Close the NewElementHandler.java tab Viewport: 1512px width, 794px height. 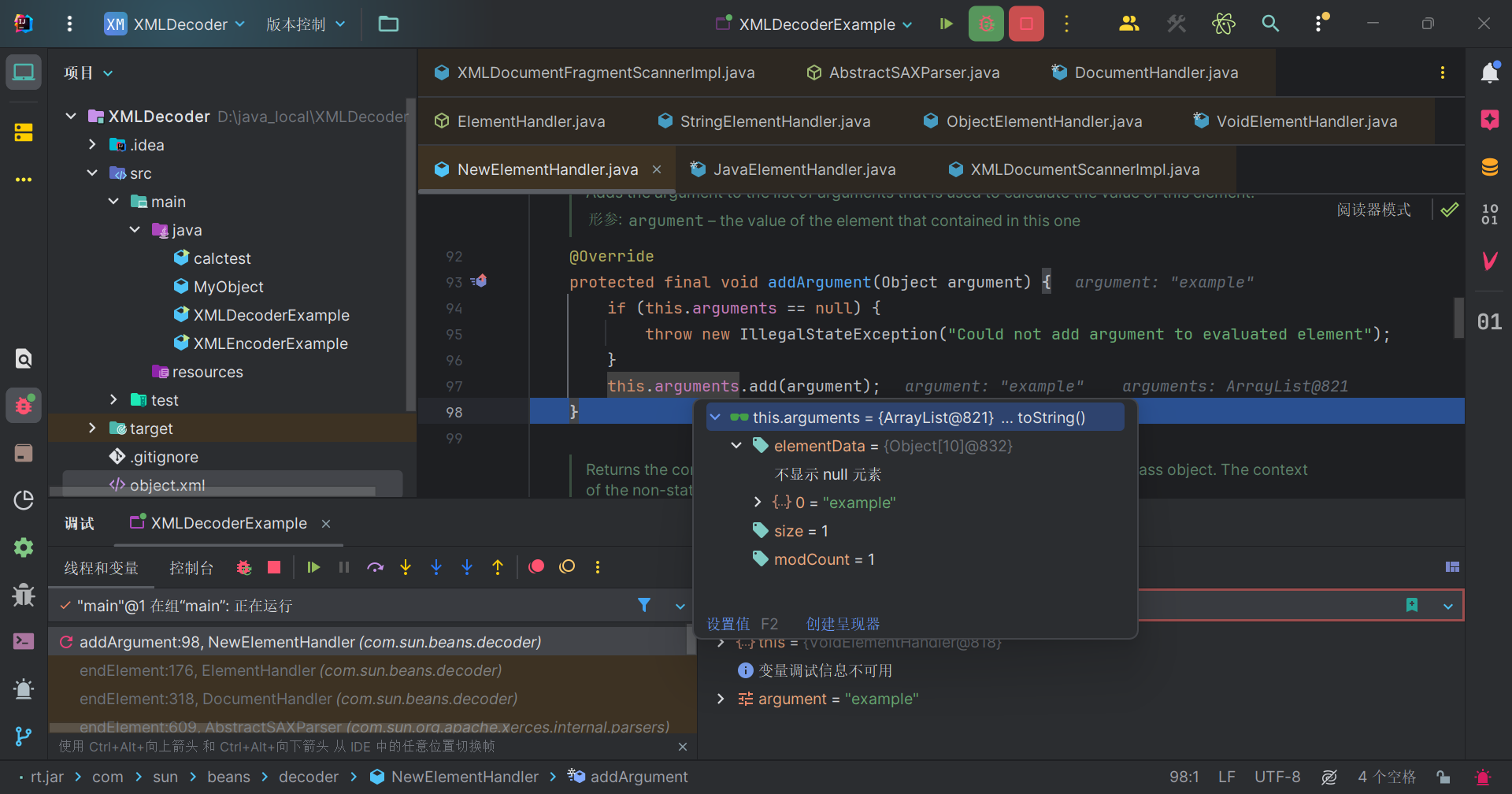point(657,169)
